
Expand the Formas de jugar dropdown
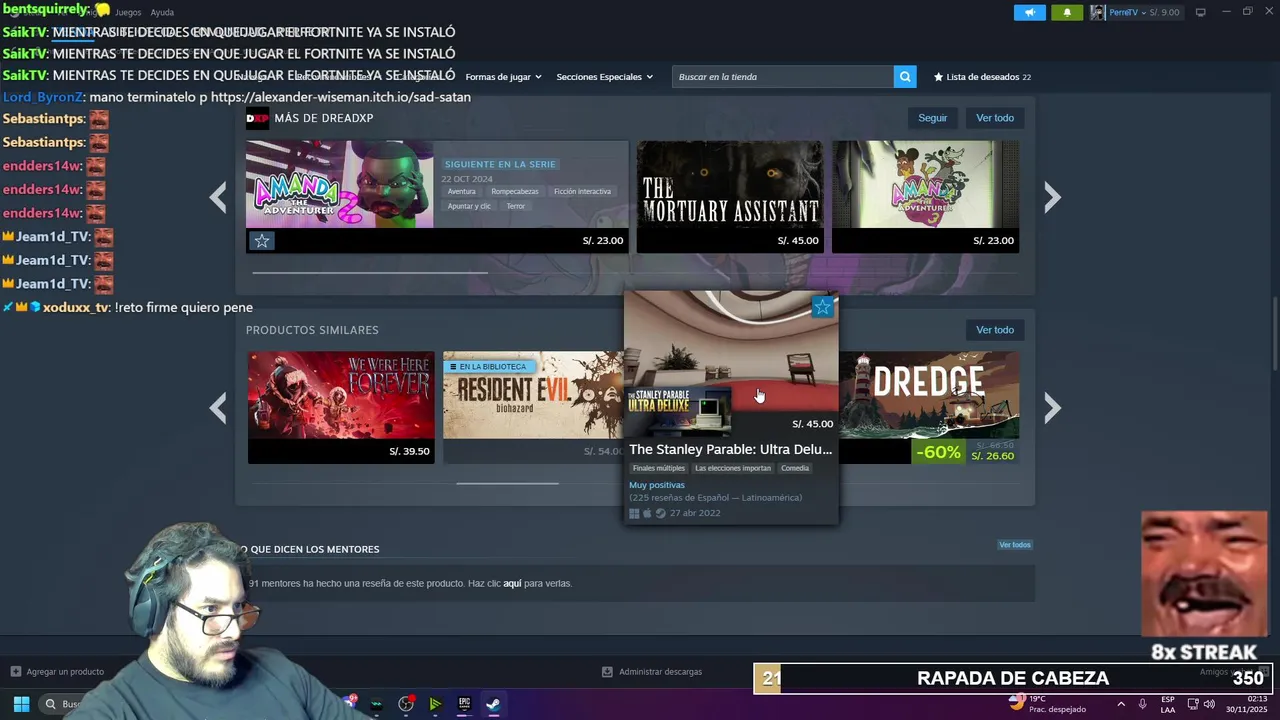click(x=503, y=77)
